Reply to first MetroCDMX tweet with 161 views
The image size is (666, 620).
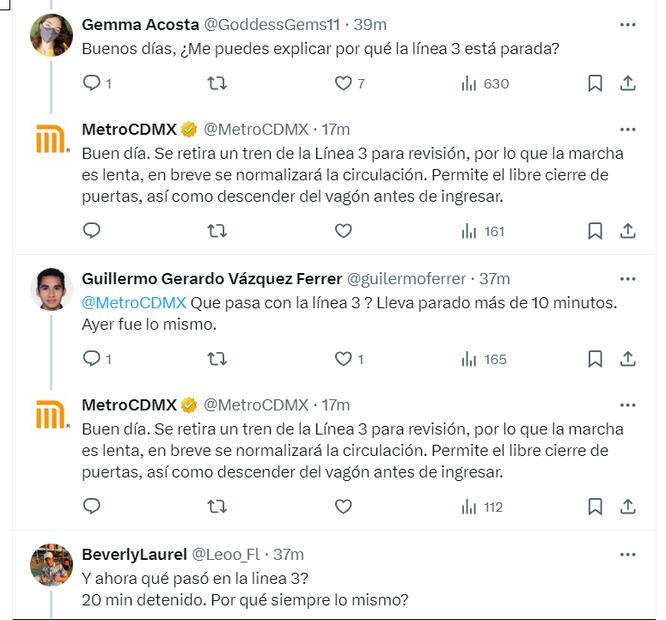(92, 231)
